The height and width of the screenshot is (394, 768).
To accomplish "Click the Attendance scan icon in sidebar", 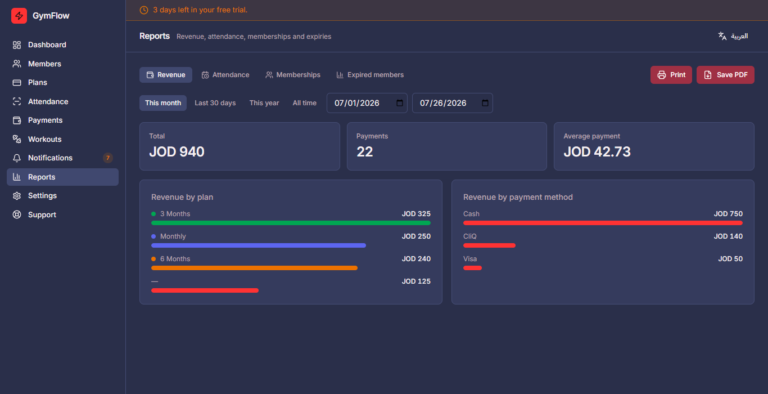I will pyautogui.click(x=17, y=101).
